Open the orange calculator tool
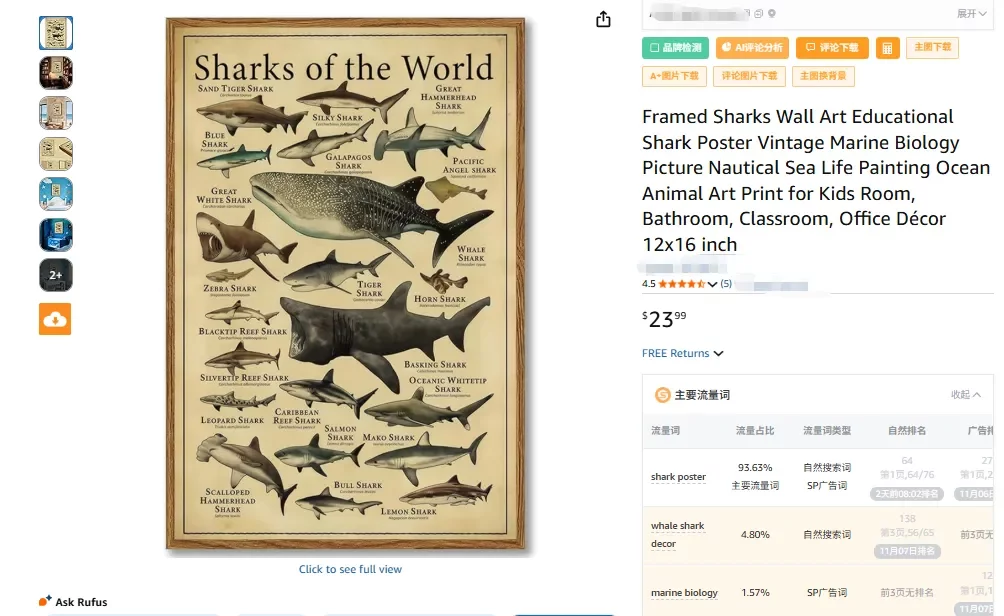 (x=887, y=48)
